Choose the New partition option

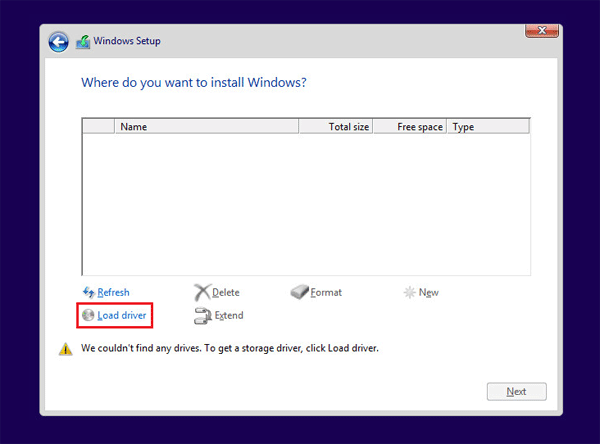tap(429, 292)
